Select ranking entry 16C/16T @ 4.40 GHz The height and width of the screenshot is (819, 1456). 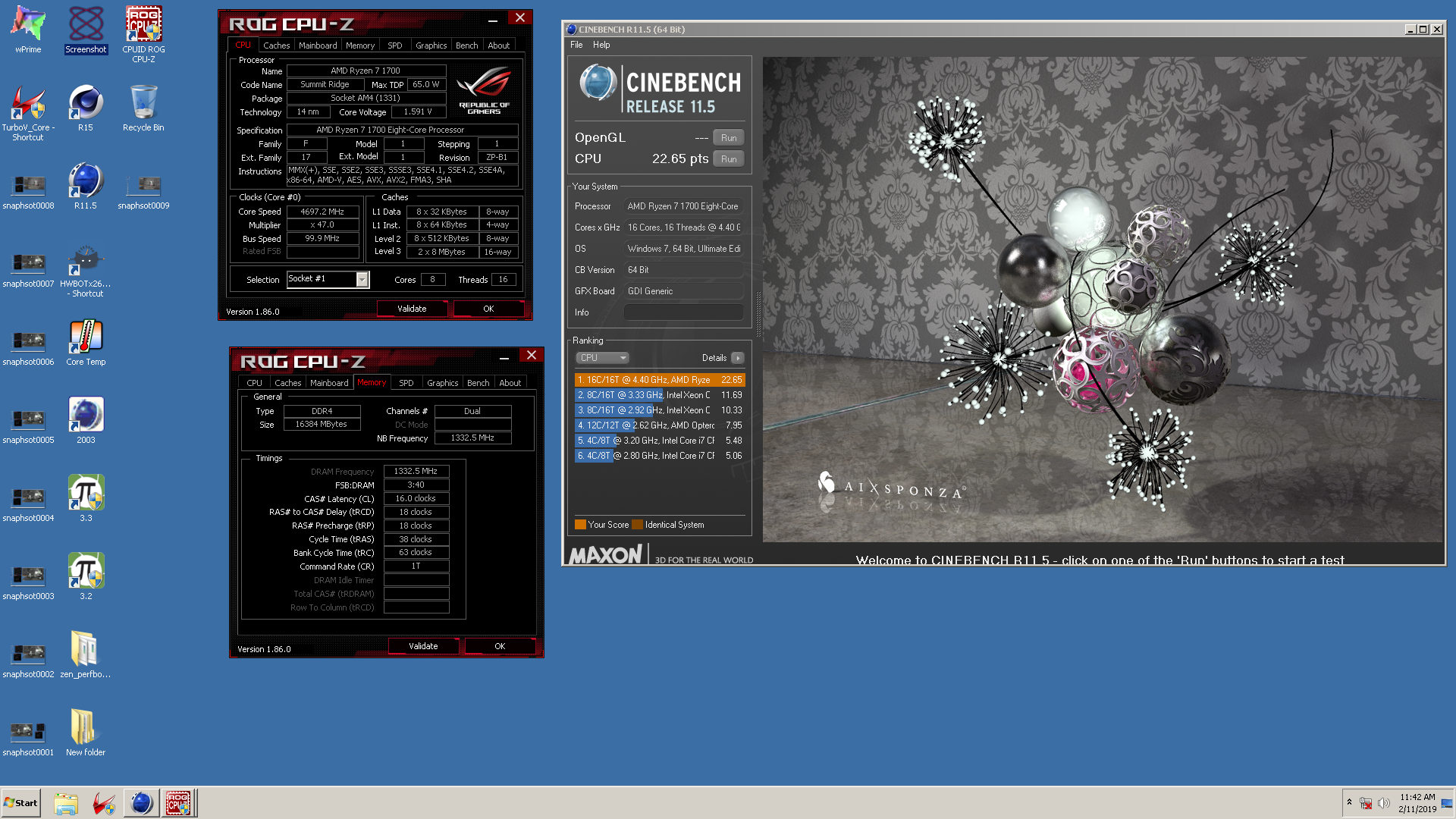pos(660,380)
